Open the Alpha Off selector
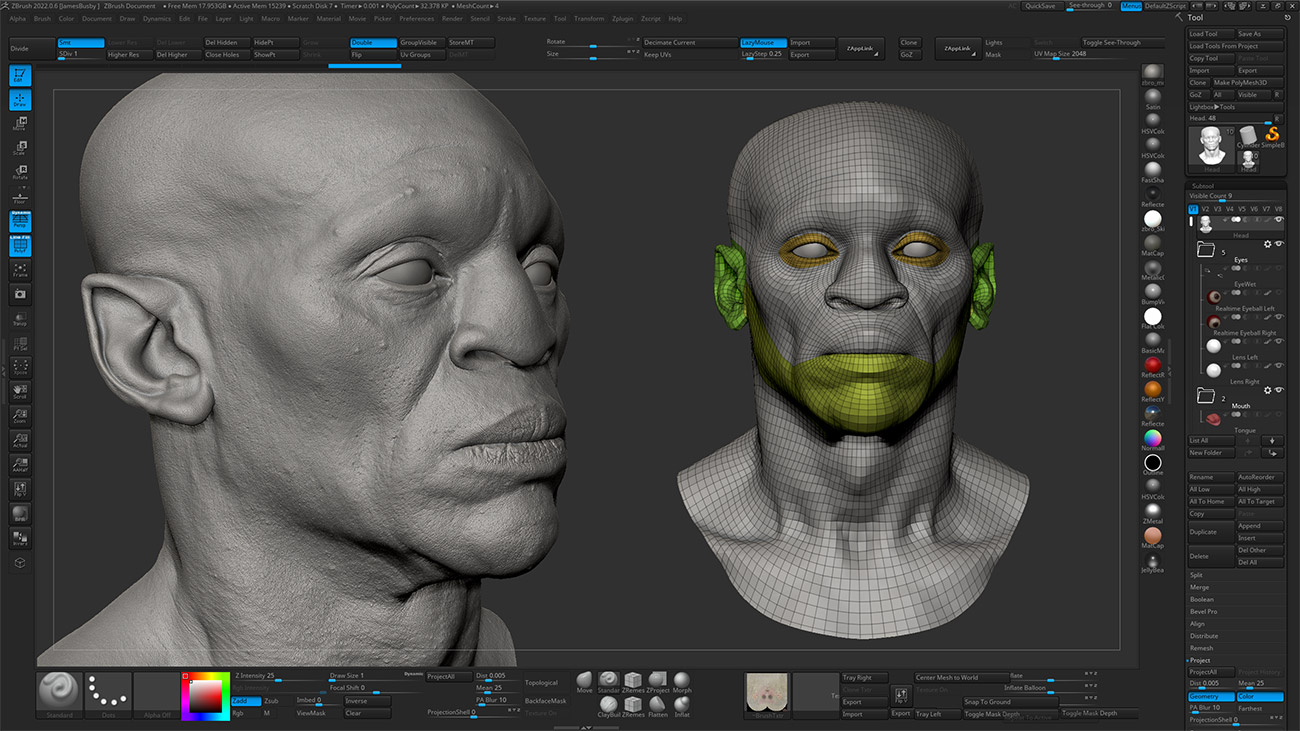 pos(156,695)
